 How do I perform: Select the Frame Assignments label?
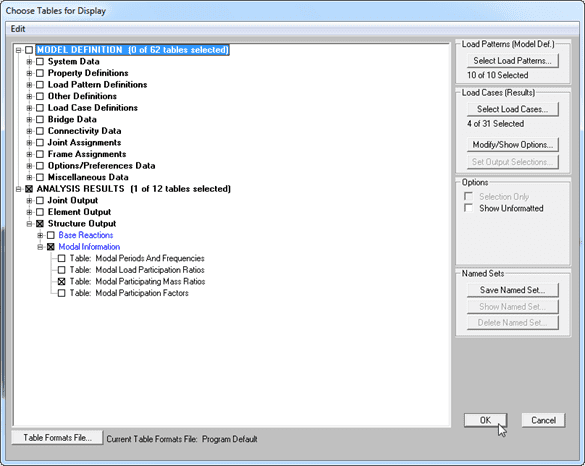87,154
